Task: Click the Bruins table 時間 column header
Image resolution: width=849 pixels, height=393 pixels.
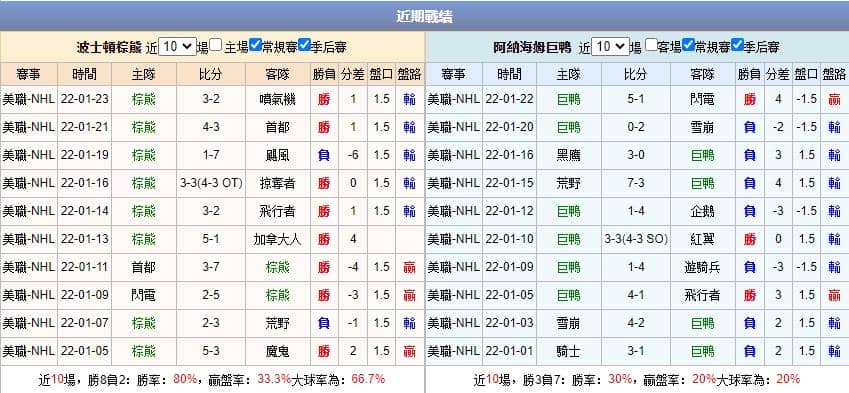Action: pyautogui.click(x=84, y=74)
